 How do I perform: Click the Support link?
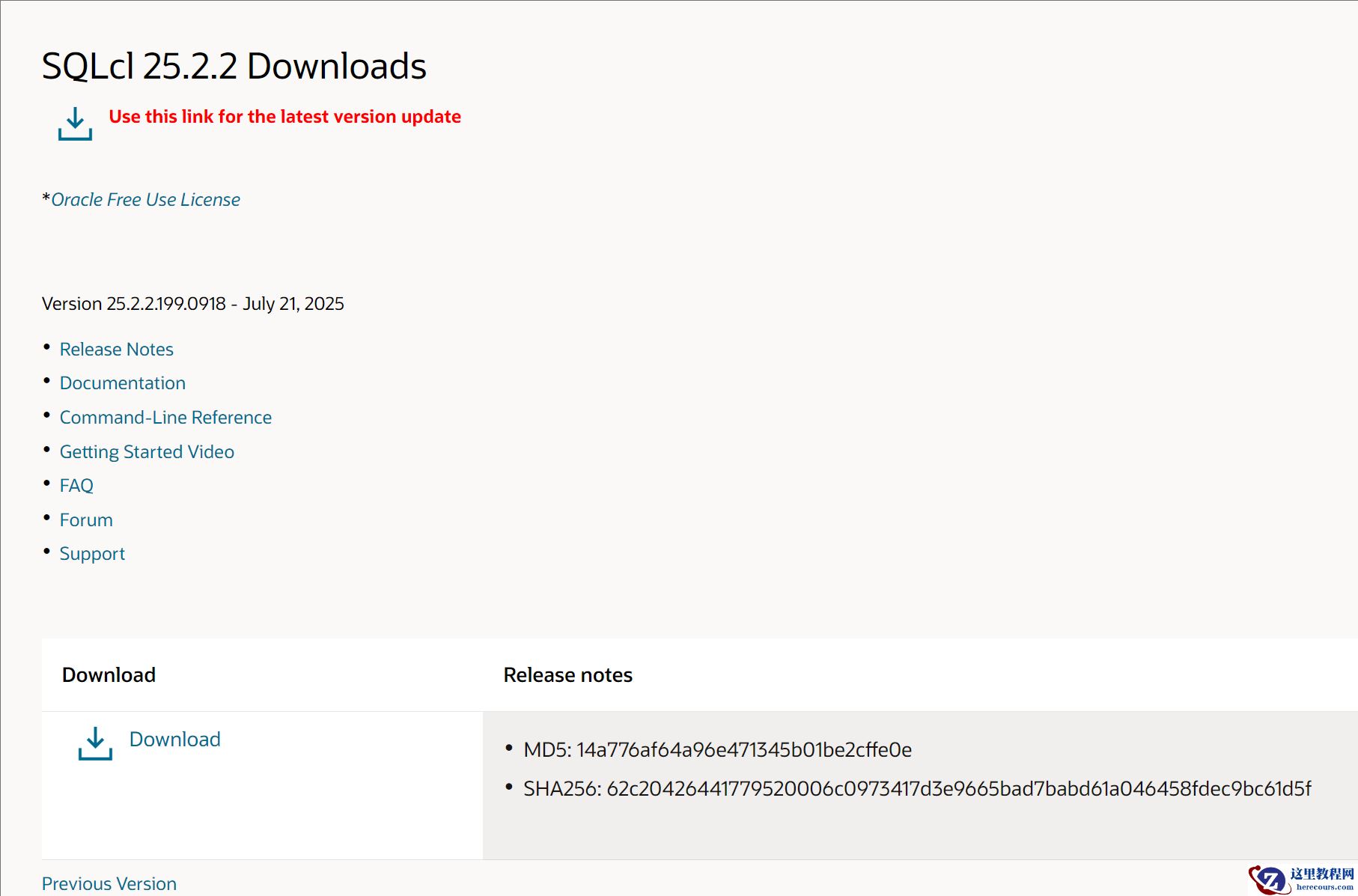click(92, 554)
